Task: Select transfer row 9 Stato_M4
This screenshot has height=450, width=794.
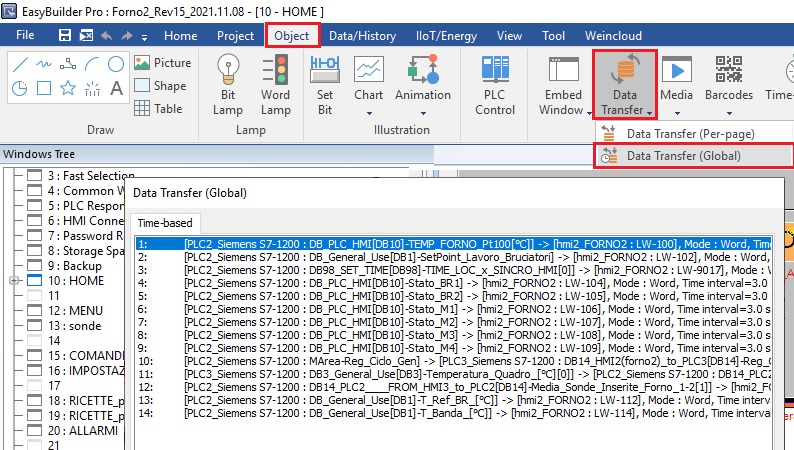Action: pos(454,348)
